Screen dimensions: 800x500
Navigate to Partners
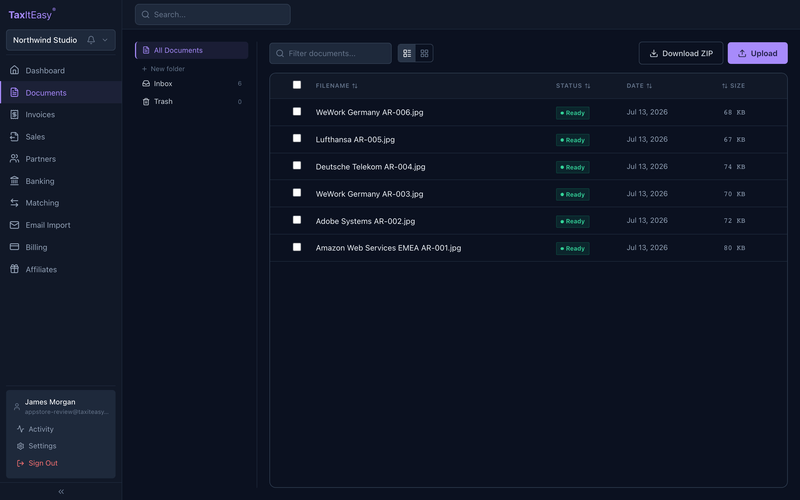point(61,159)
